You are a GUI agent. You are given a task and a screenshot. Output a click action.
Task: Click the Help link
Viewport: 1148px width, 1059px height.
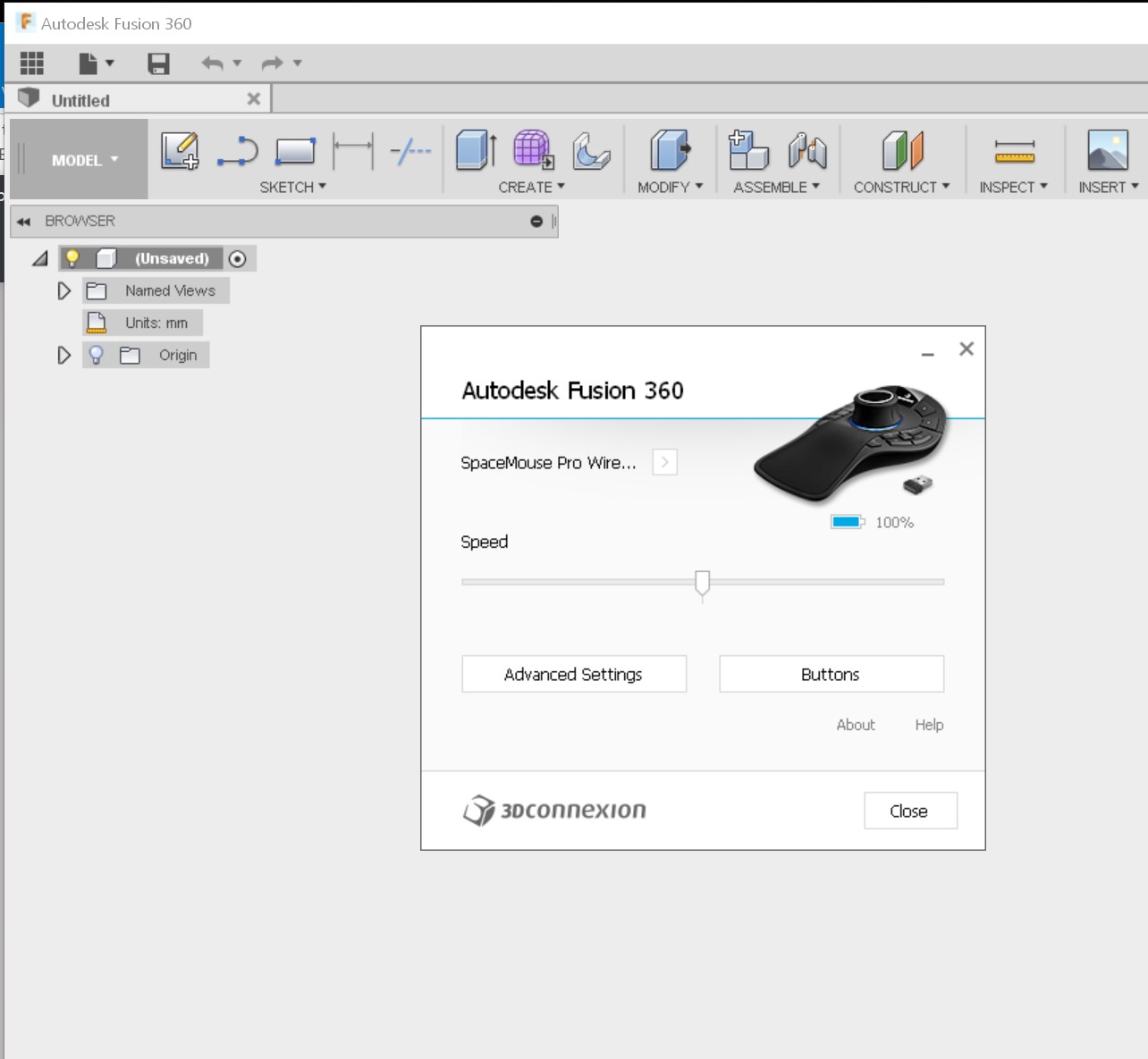(929, 725)
